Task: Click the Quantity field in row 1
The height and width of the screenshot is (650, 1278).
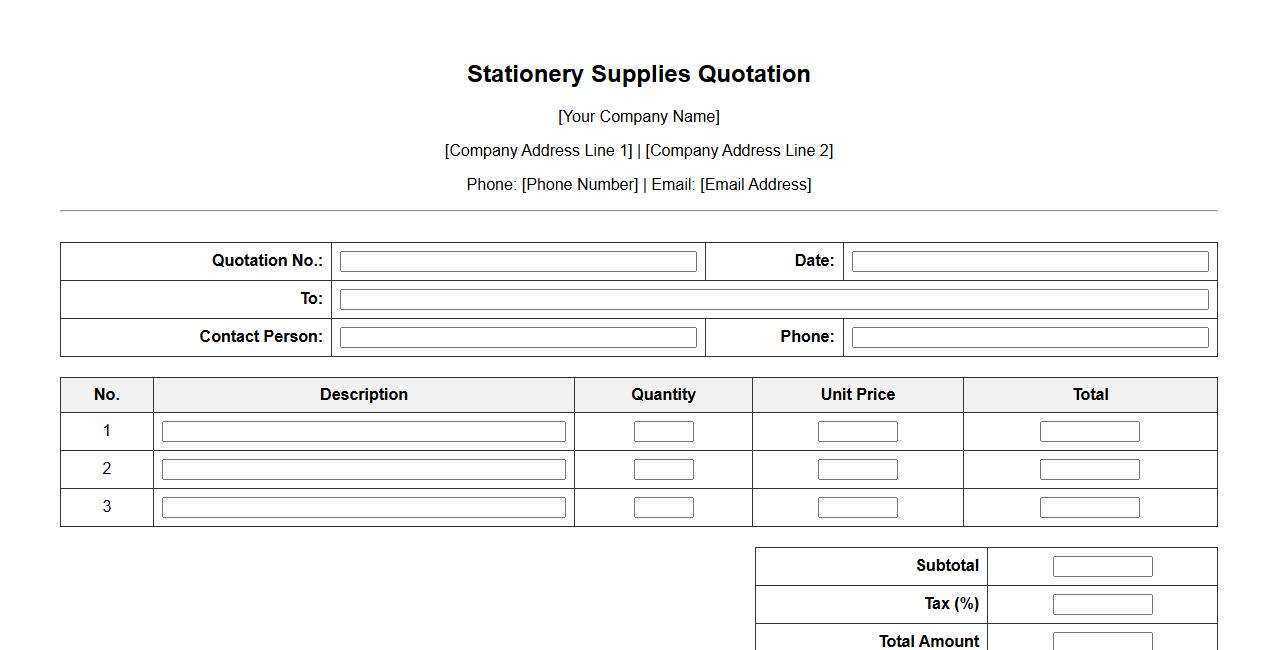Action: (664, 432)
